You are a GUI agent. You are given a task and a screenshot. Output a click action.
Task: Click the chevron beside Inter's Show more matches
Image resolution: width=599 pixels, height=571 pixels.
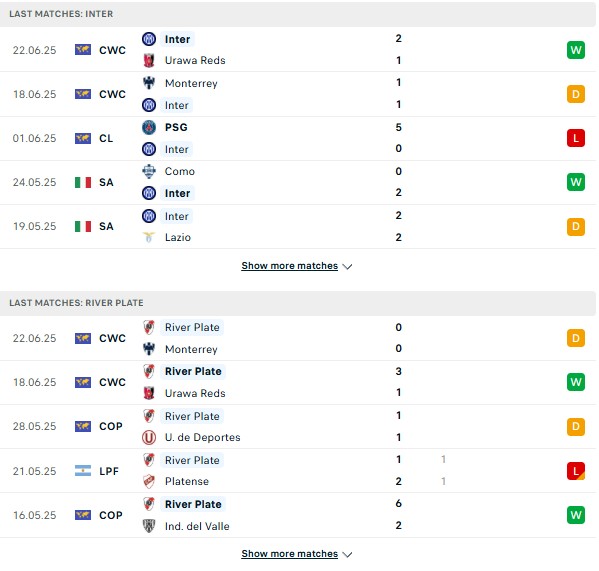coord(347,267)
